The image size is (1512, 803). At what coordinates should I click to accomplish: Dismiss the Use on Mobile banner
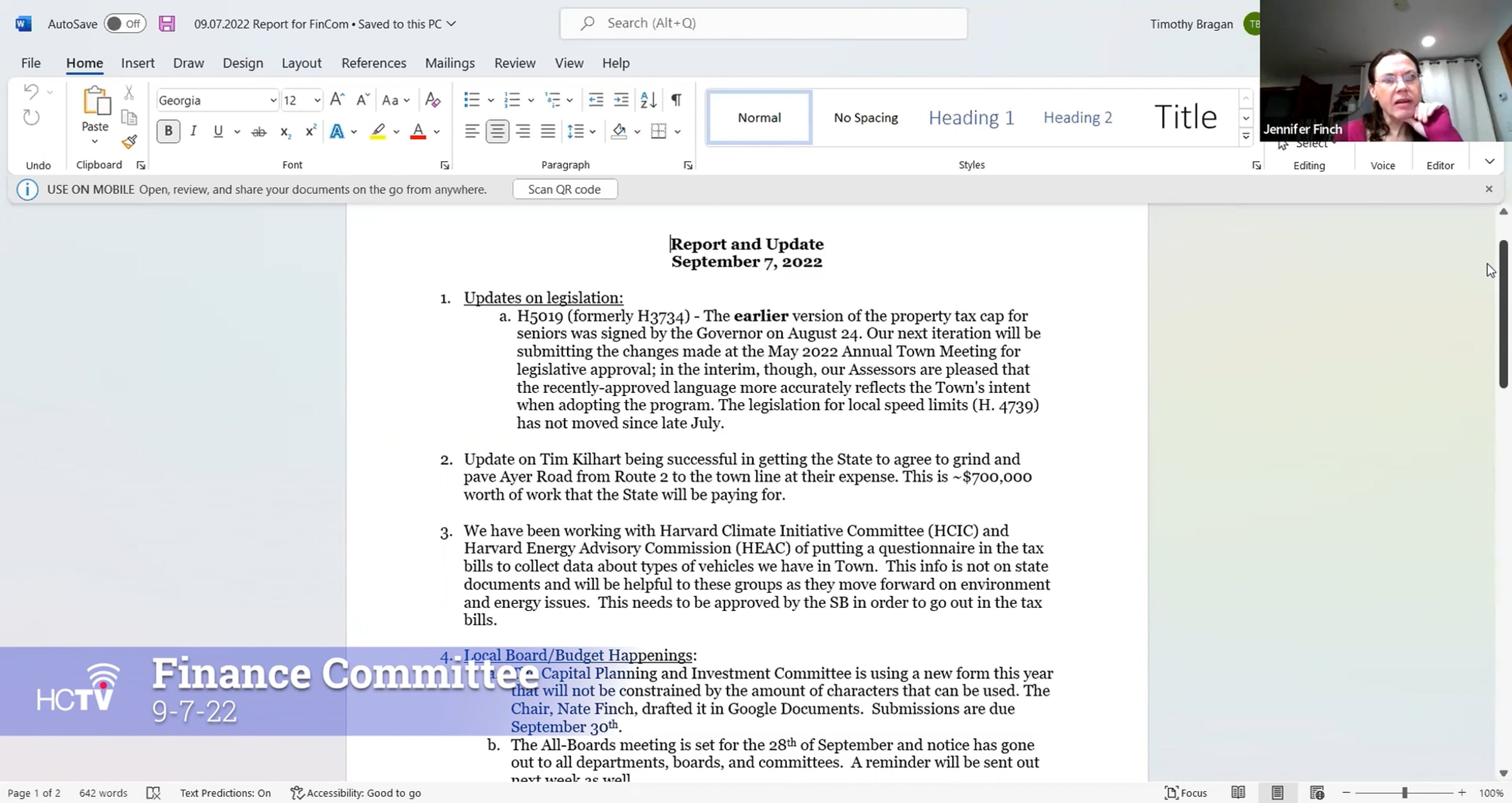[1489, 189]
